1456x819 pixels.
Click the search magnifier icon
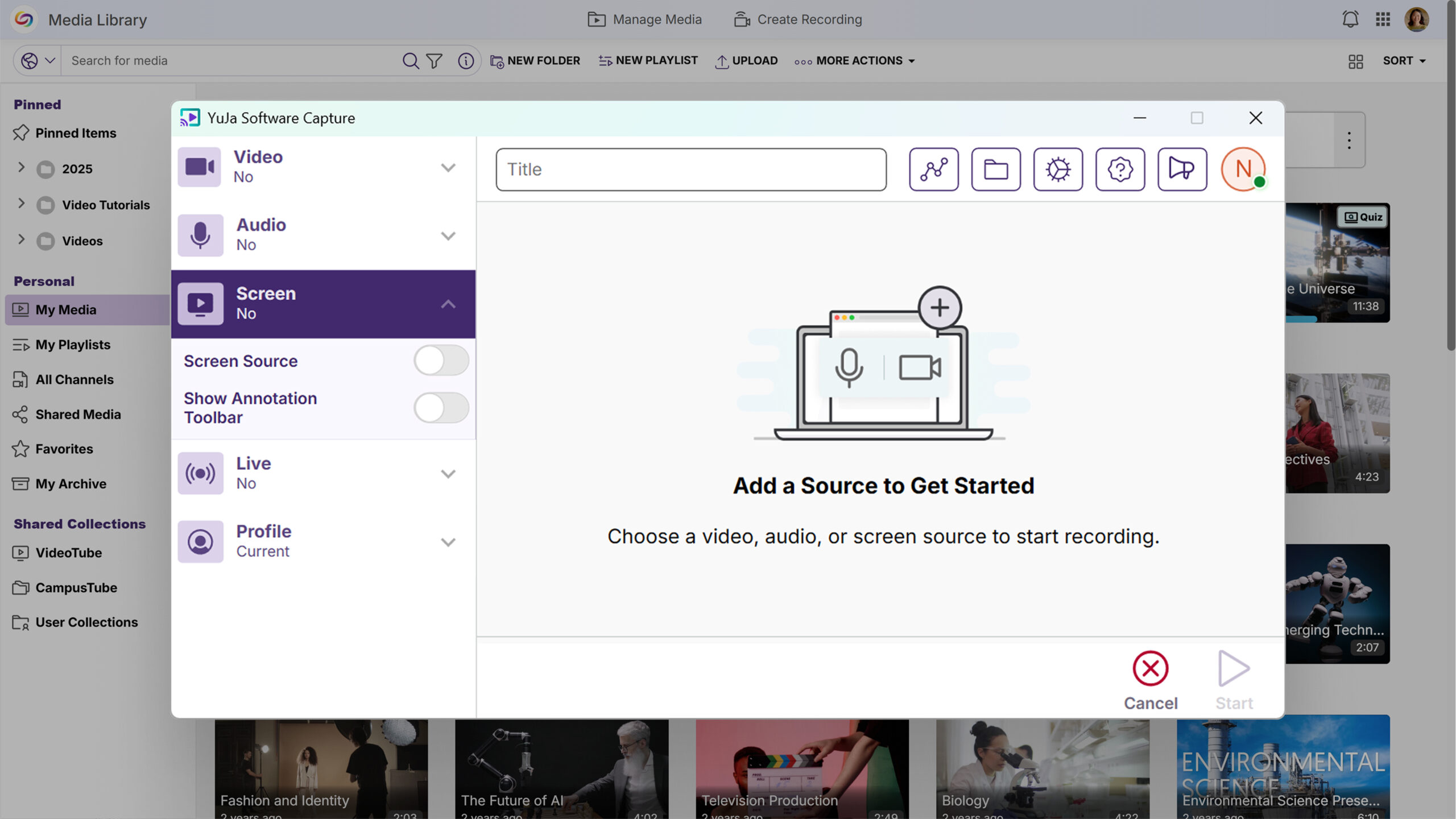tap(410, 60)
